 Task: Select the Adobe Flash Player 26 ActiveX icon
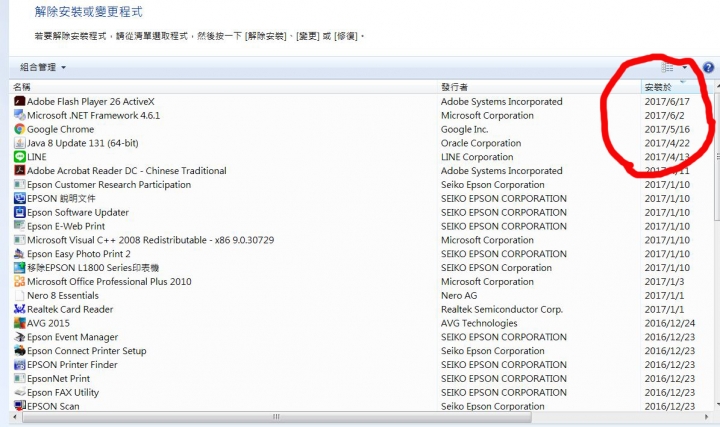(19, 101)
